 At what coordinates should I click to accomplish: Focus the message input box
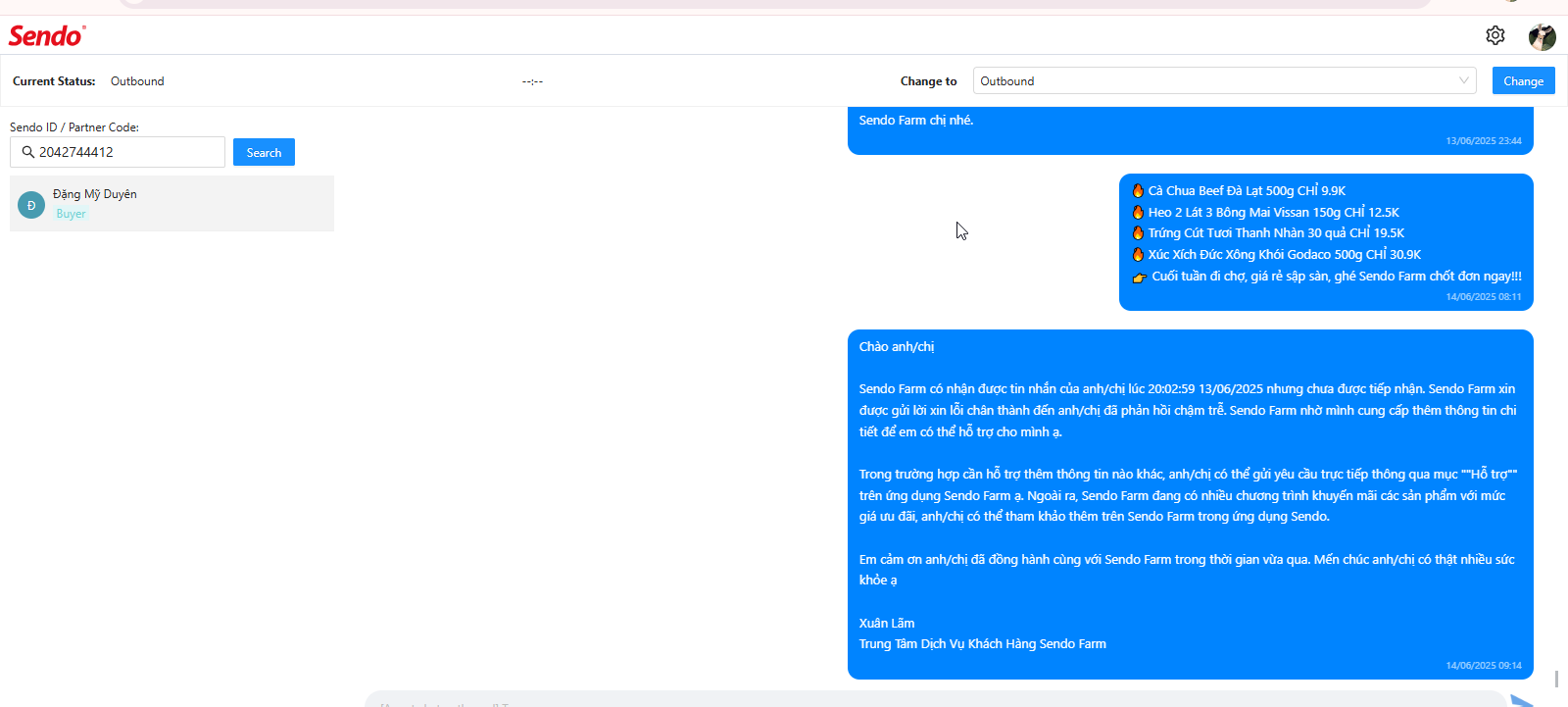[x=936, y=700]
